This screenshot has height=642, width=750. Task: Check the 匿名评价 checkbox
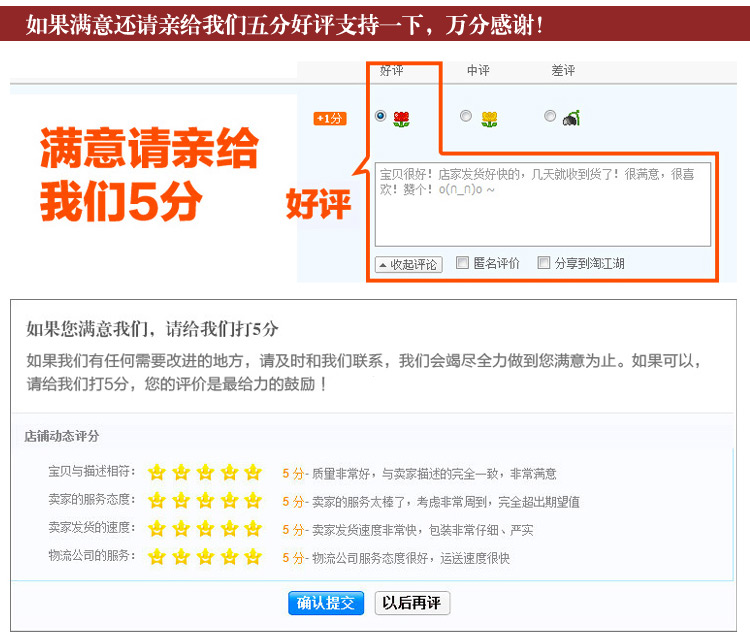point(462,263)
